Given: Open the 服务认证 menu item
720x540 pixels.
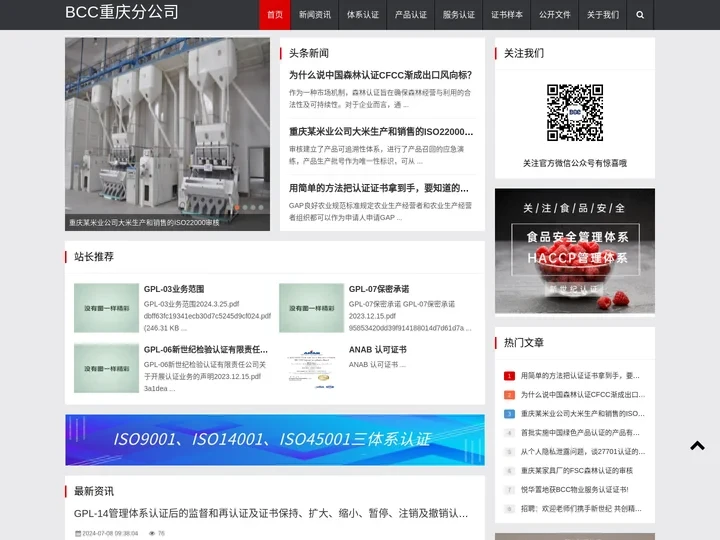Looking at the screenshot, I should pyautogui.click(x=459, y=15).
